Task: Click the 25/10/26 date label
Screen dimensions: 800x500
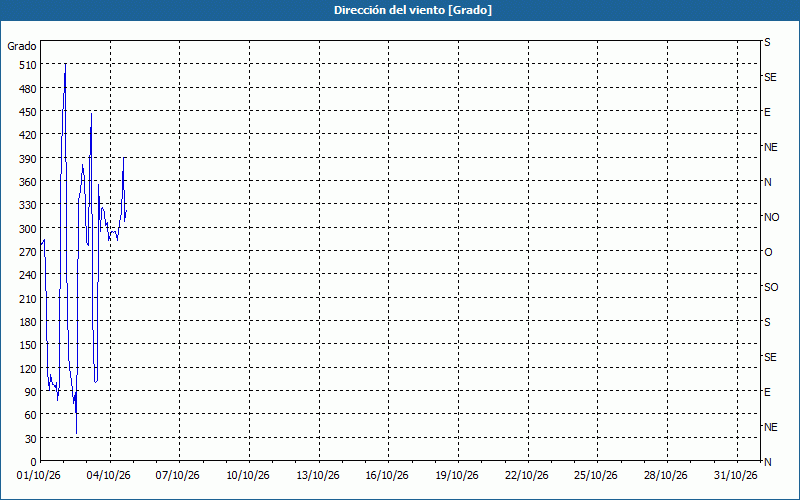Action: tap(596, 476)
